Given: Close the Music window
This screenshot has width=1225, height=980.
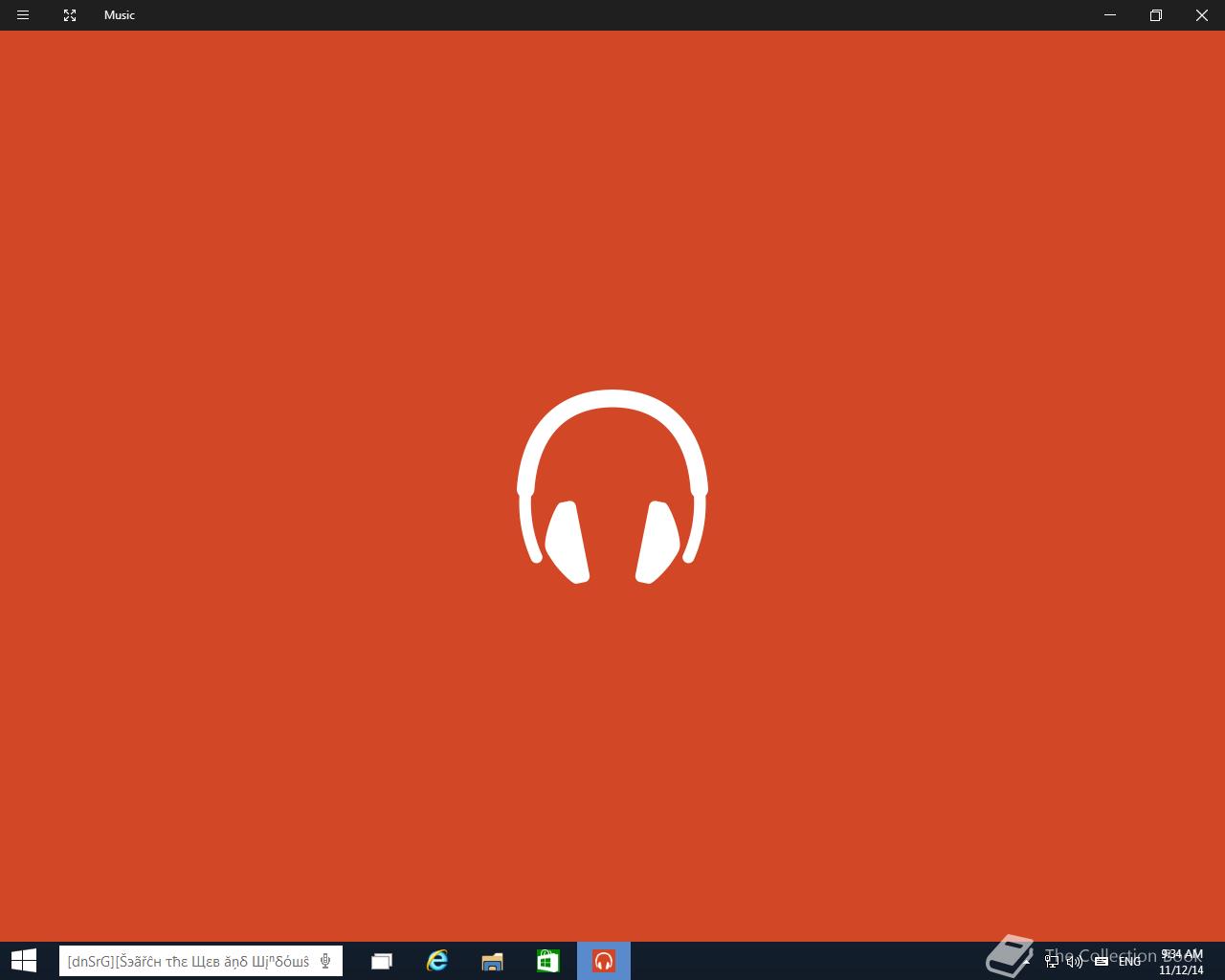Looking at the screenshot, I should 1202,15.
